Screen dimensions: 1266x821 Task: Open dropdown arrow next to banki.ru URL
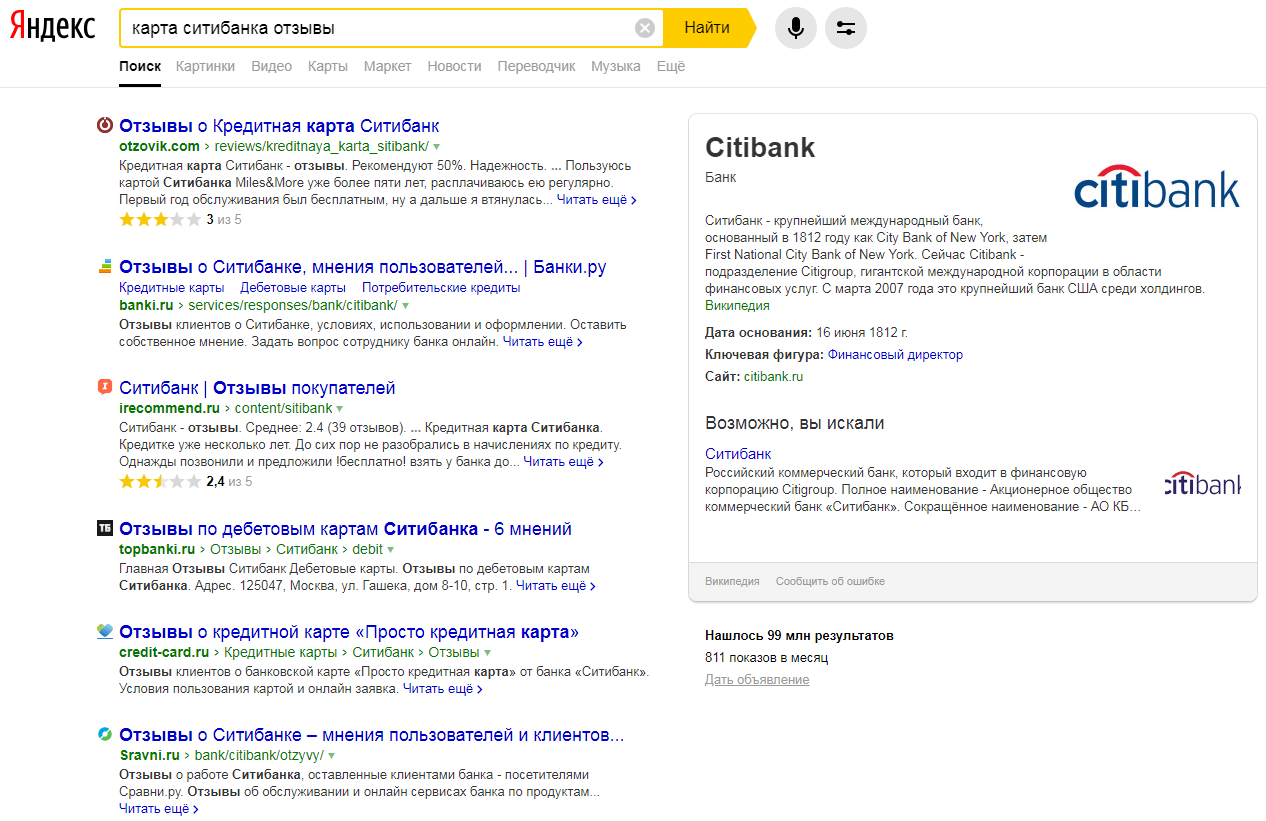(405, 306)
